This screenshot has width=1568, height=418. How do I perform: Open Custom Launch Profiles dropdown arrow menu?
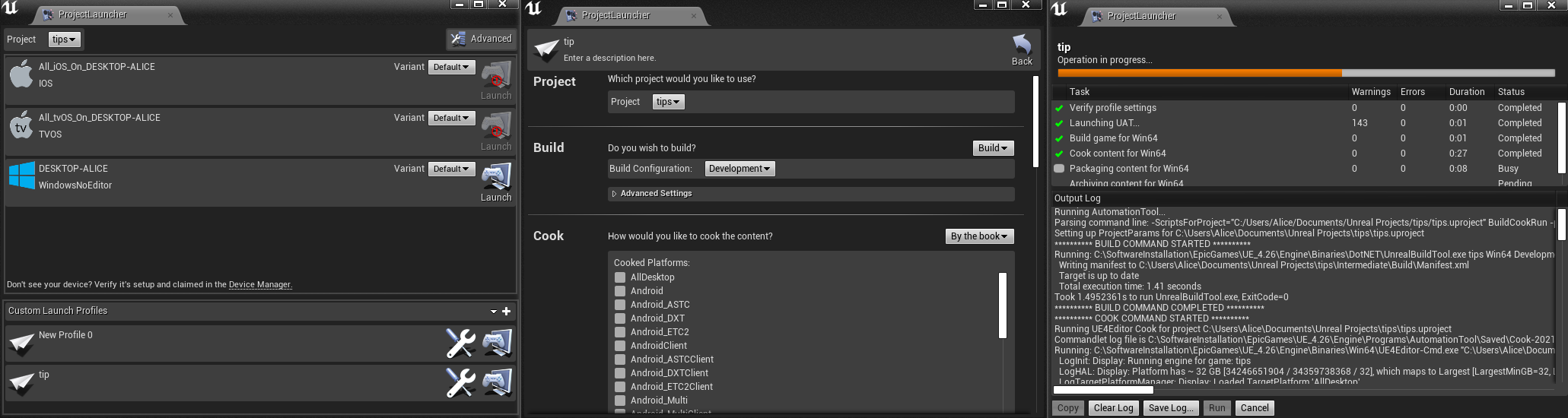[x=494, y=312]
